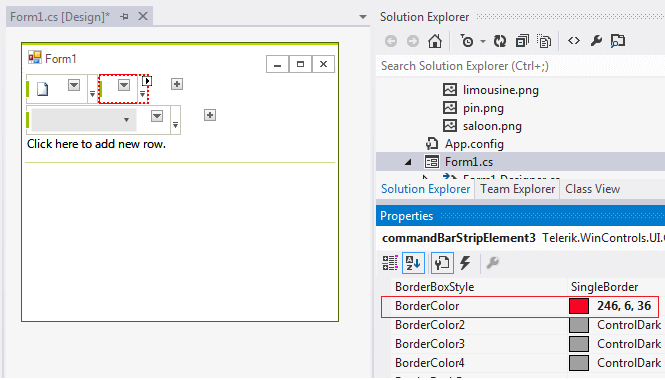
Task: Open the dropdown in the red-dashed strip
Action: (123, 85)
